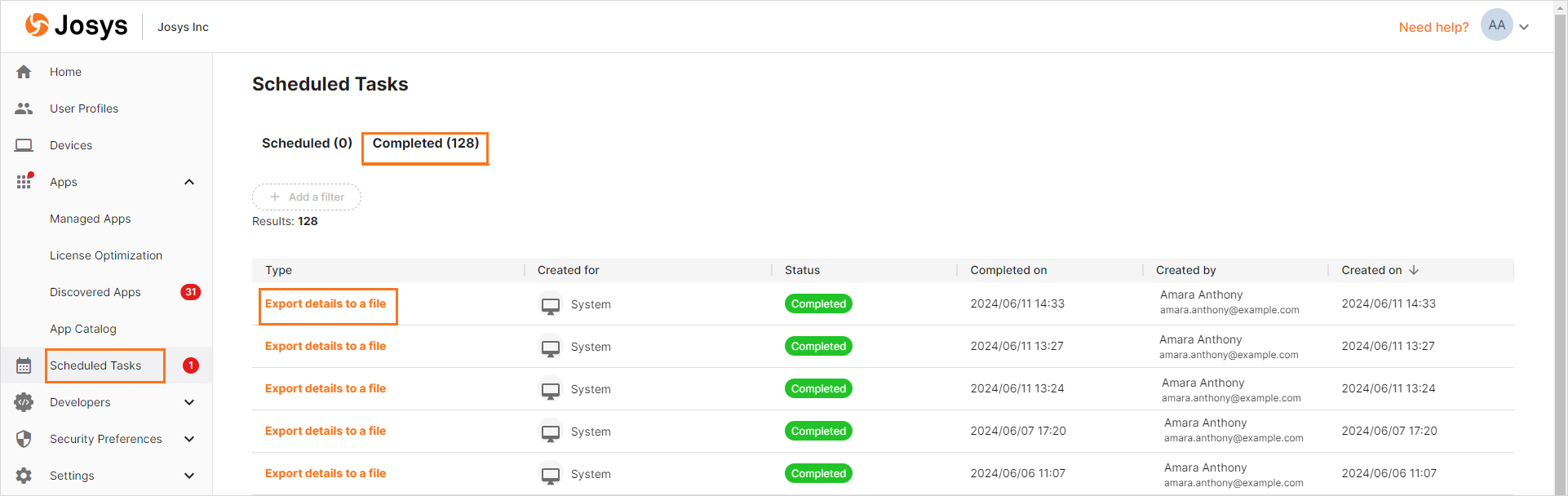
Task: Open App Catalog submenu item
Action: [83, 329]
